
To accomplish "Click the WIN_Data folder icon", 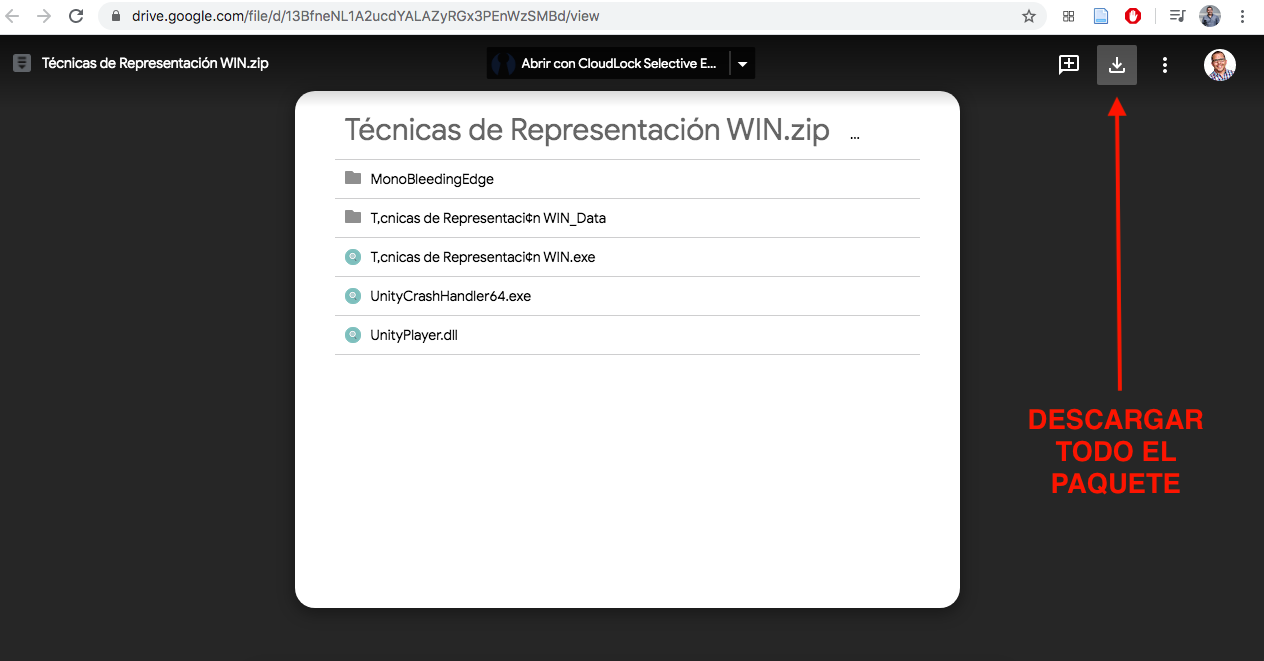I will point(353,217).
